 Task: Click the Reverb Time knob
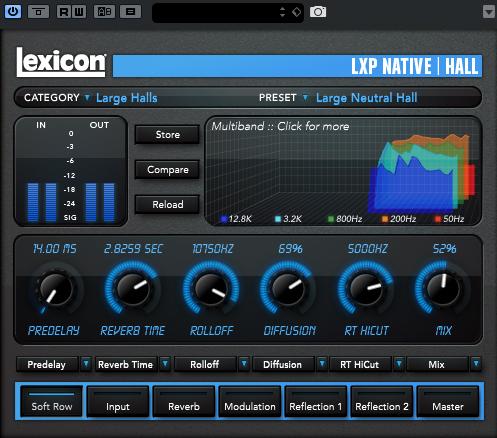[133, 289]
